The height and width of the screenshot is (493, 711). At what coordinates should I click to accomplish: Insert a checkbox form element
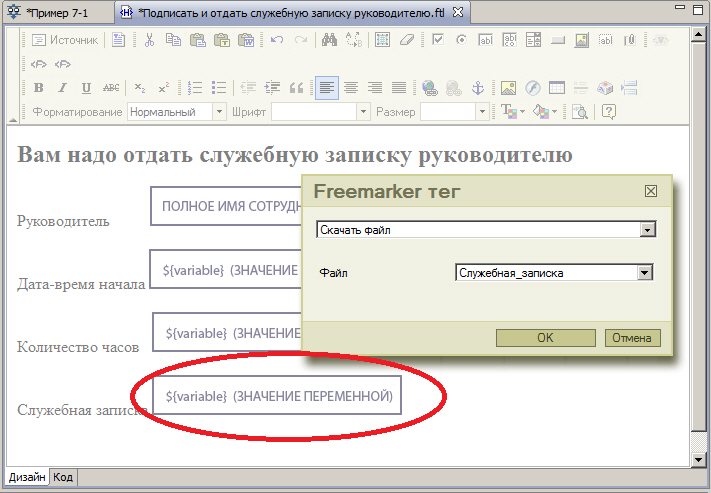(438, 41)
